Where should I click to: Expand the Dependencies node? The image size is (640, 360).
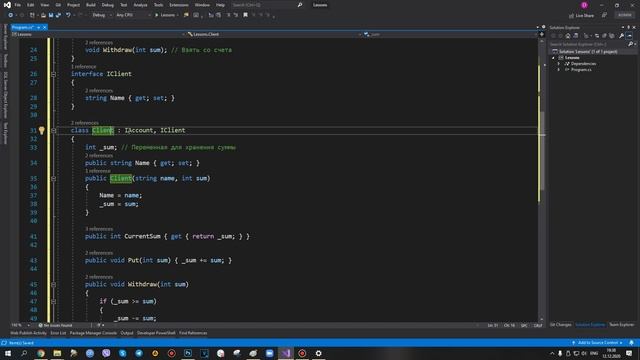559,64
